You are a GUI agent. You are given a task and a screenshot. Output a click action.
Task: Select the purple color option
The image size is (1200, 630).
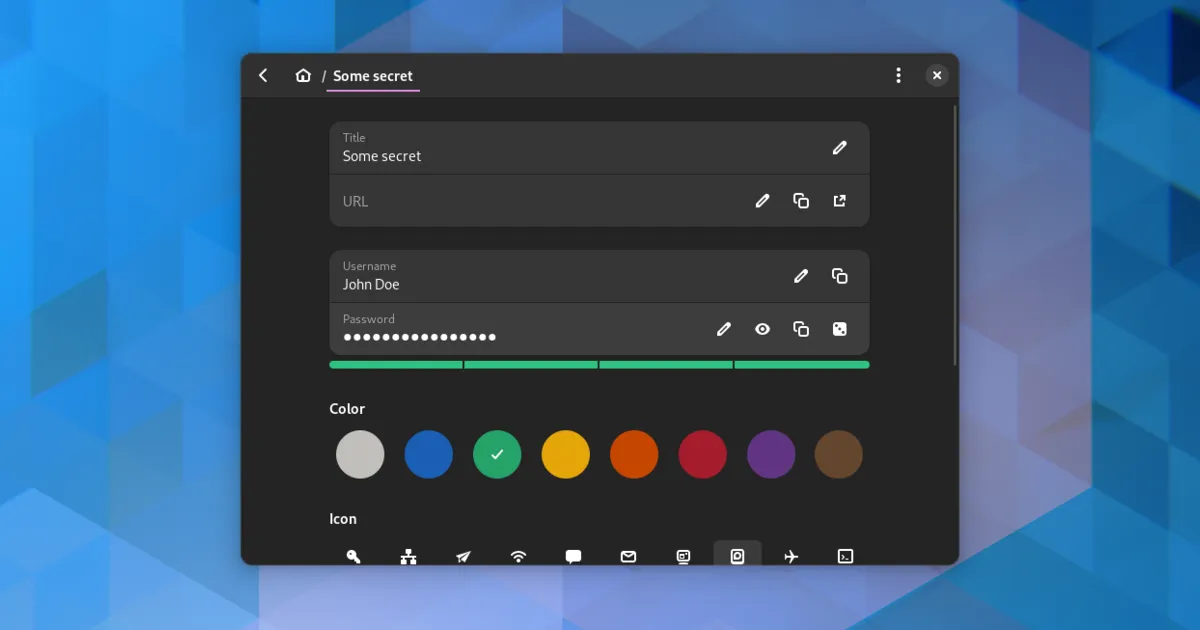[x=771, y=455]
